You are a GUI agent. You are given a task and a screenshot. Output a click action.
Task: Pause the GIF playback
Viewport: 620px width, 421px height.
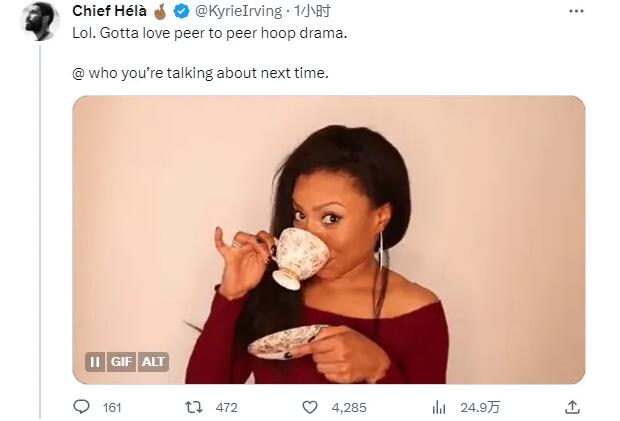94,361
